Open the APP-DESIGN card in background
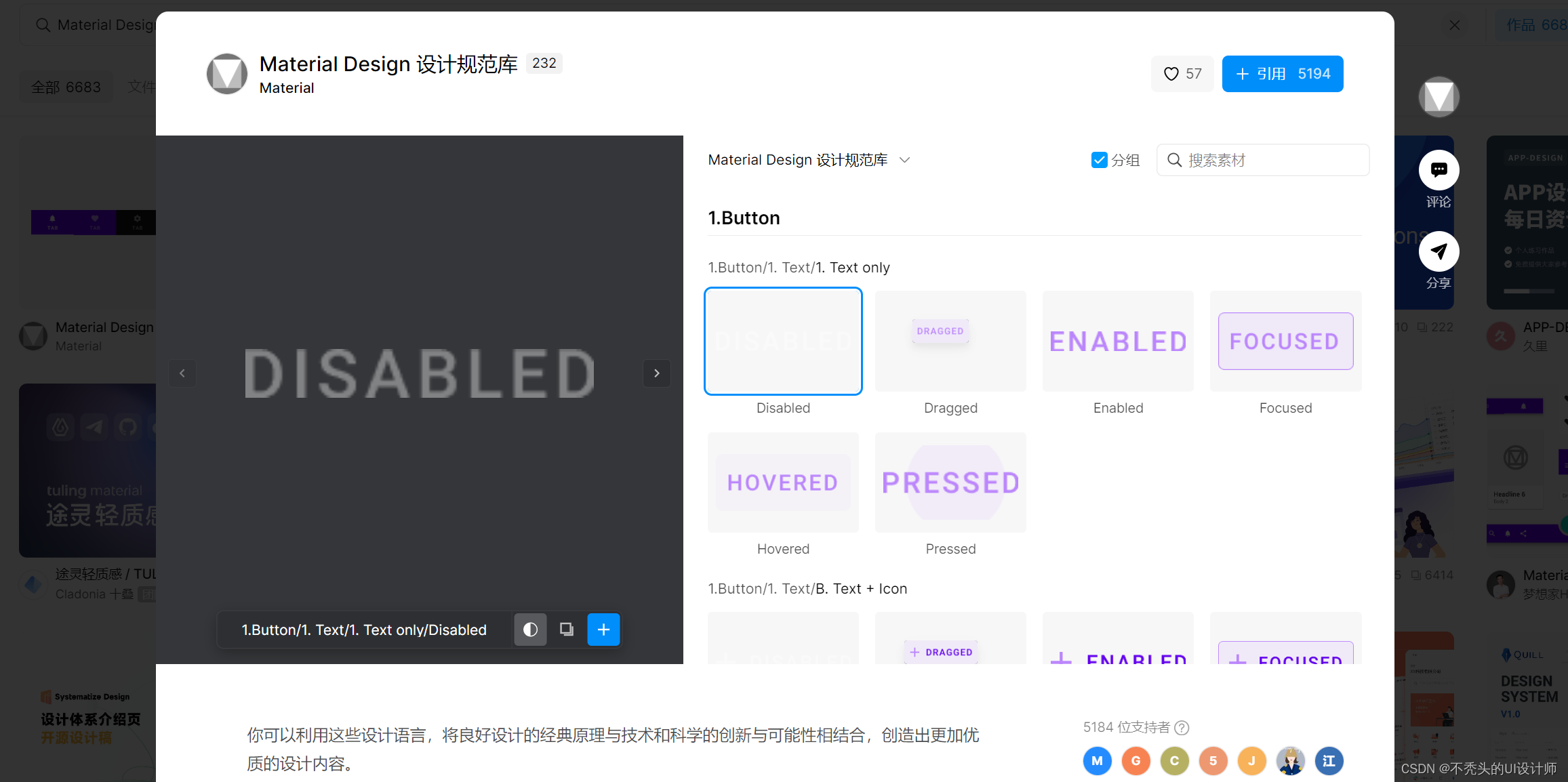Viewport: 1568px width, 782px height. pos(1527,222)
